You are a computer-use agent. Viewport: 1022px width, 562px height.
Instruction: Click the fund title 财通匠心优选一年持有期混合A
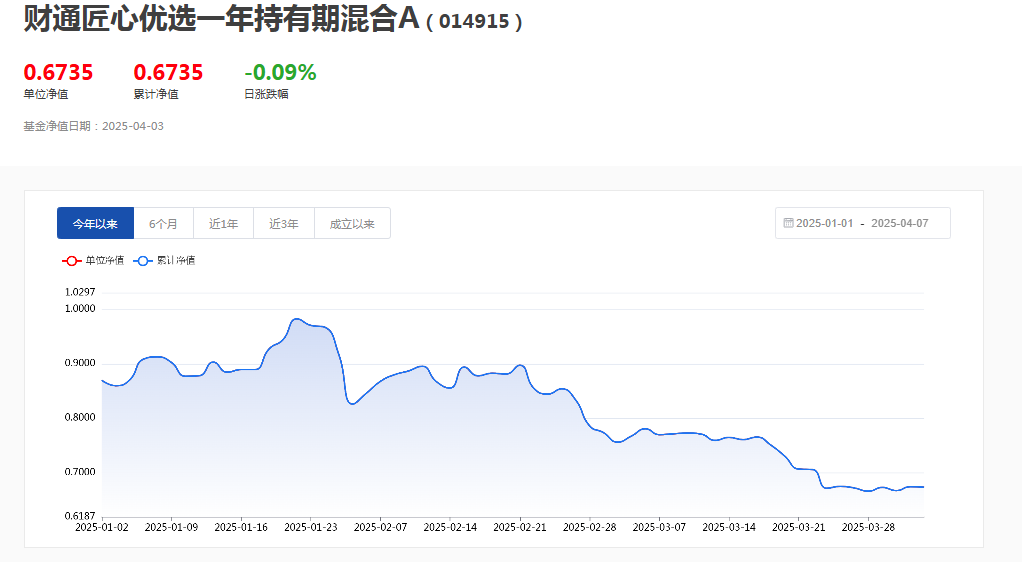point(222,18)
